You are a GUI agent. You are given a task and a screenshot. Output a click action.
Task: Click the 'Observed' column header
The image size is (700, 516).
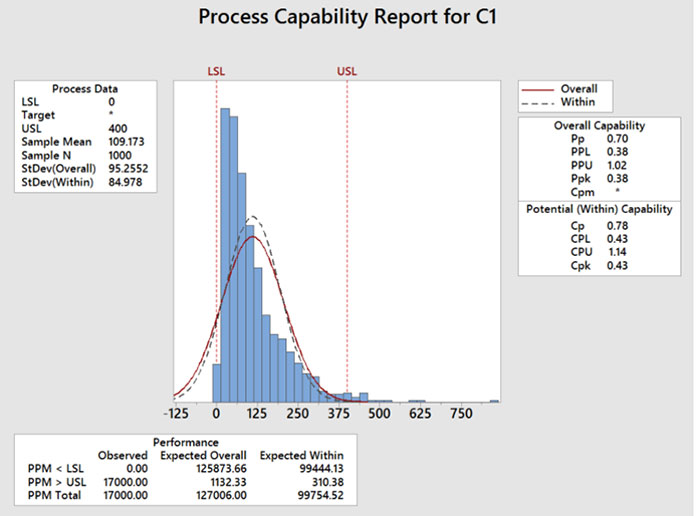123,456
